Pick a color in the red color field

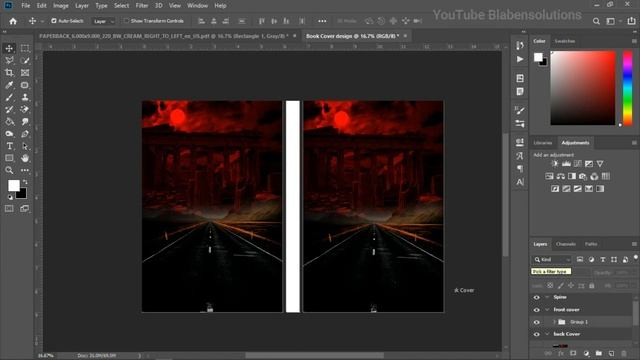click(582, 88)
